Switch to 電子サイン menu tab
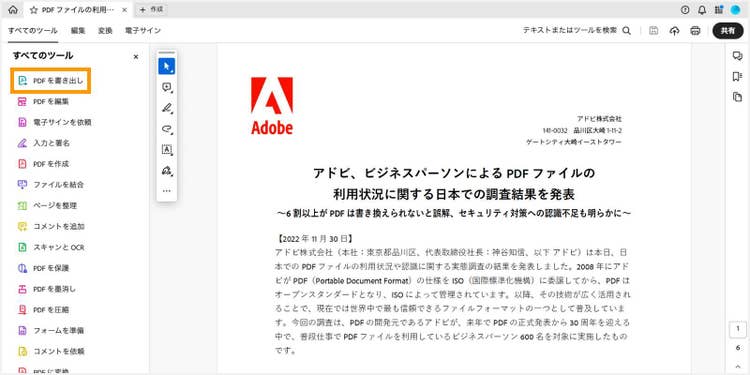 coord(143,31)
